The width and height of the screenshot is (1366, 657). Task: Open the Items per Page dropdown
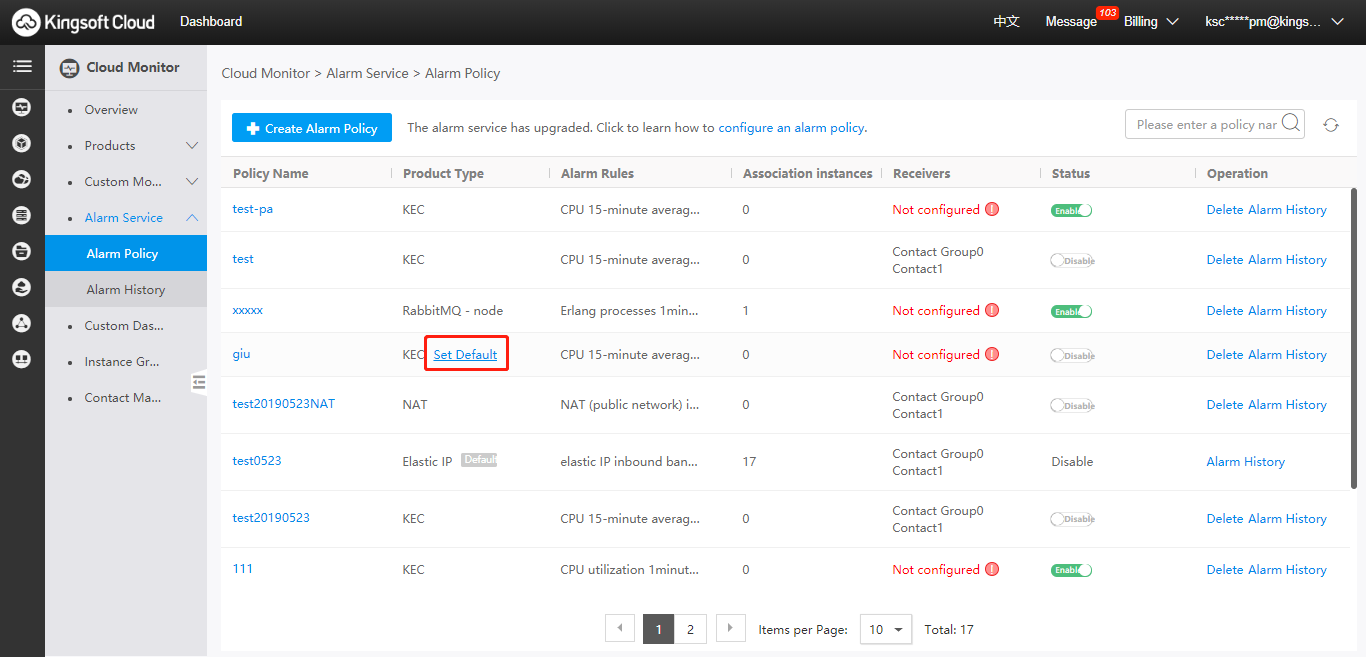tap(885, 629)
